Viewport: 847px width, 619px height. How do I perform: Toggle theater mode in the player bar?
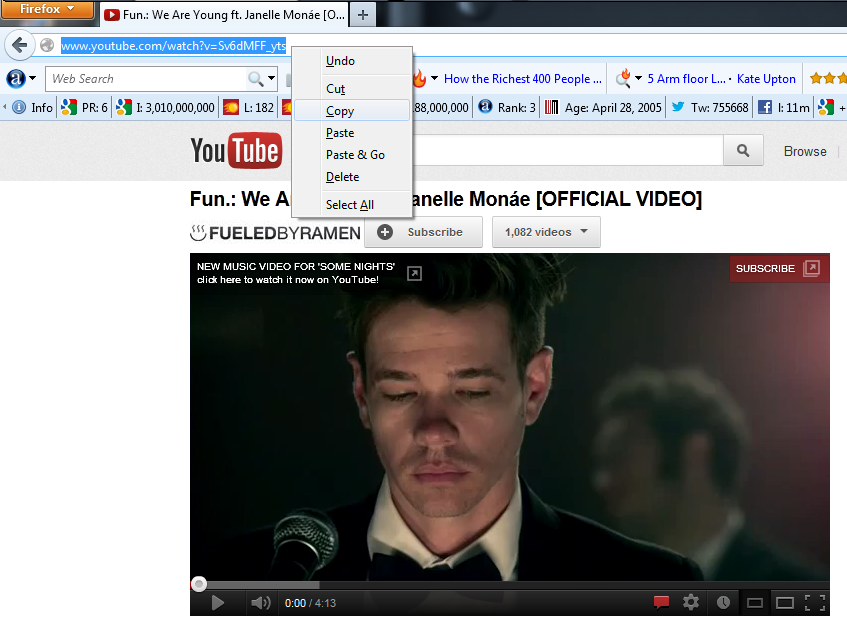tap(783, 602)
